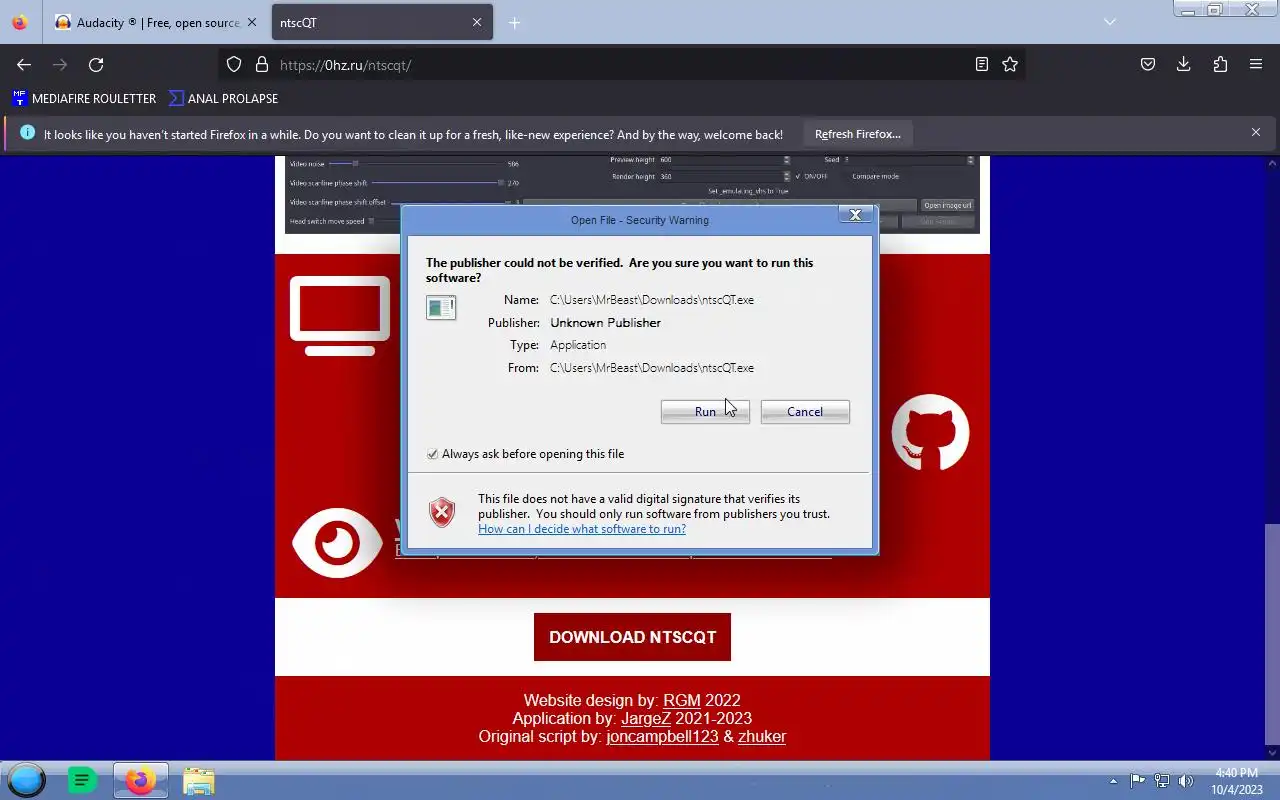The width and height of the screenshot is (1280, 800).
Task: Open the Windows Start orb
Action: coord(27,780)
